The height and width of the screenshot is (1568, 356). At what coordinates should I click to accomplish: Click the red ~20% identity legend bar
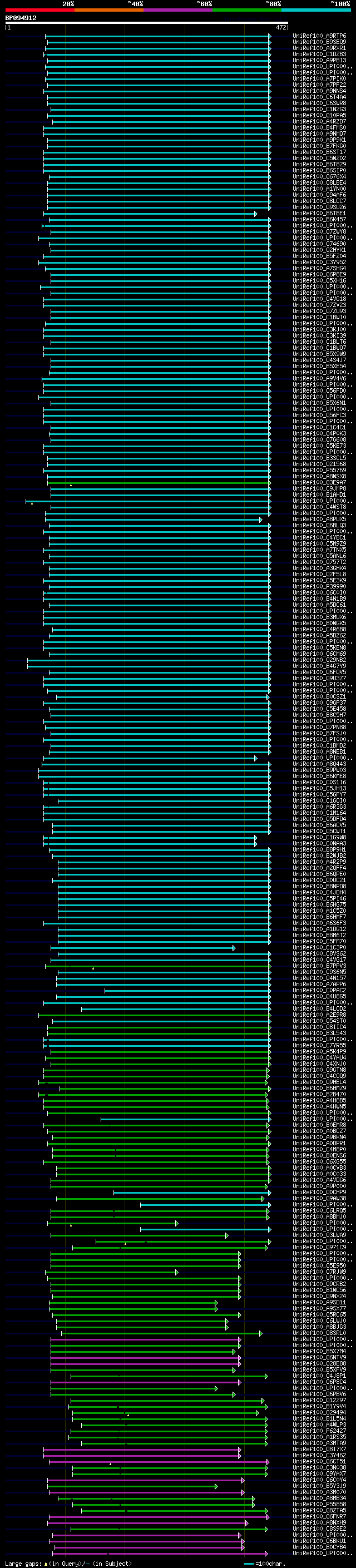39,11
